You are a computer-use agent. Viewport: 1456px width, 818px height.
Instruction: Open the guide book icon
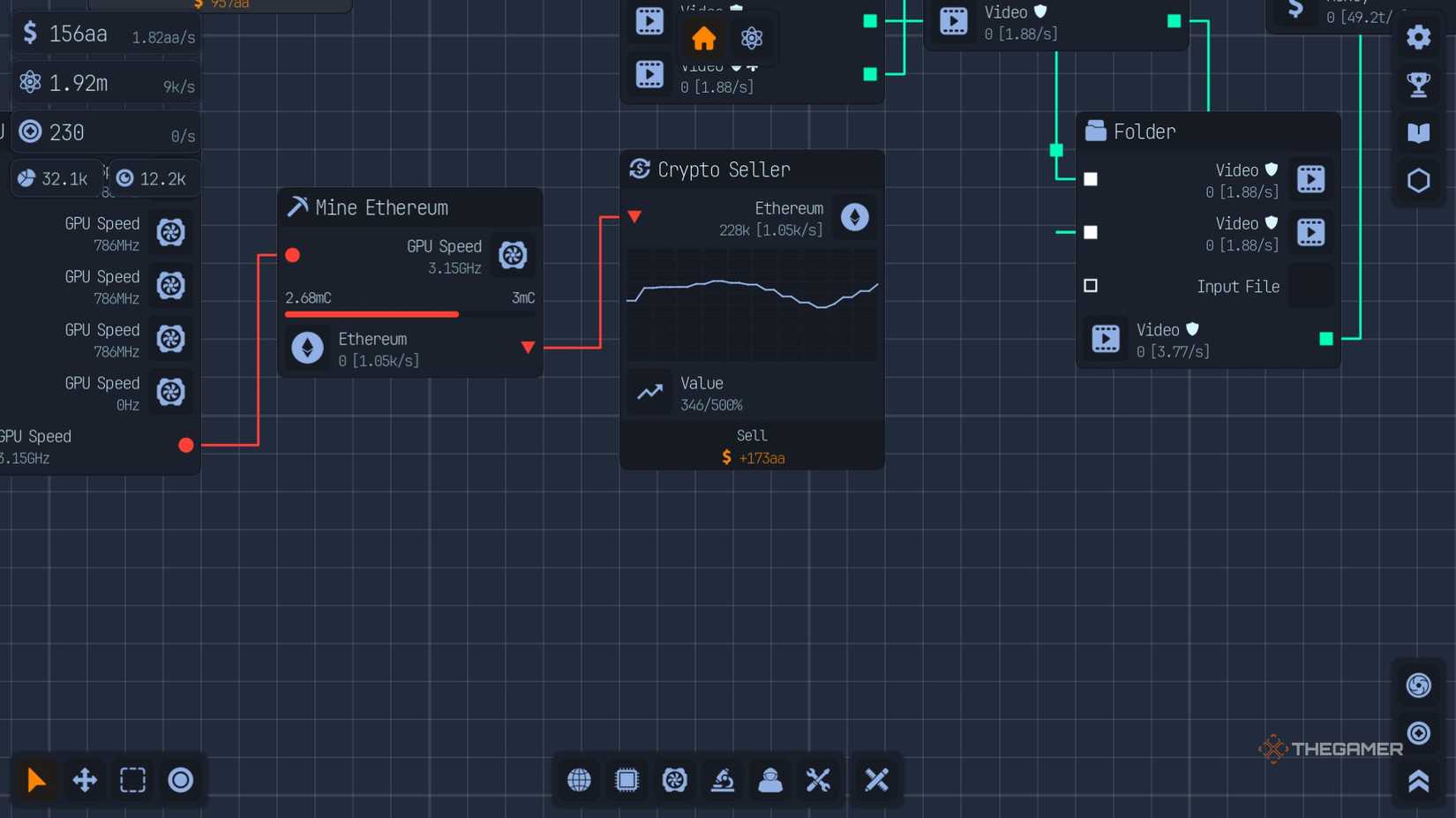click(1418, 132)
